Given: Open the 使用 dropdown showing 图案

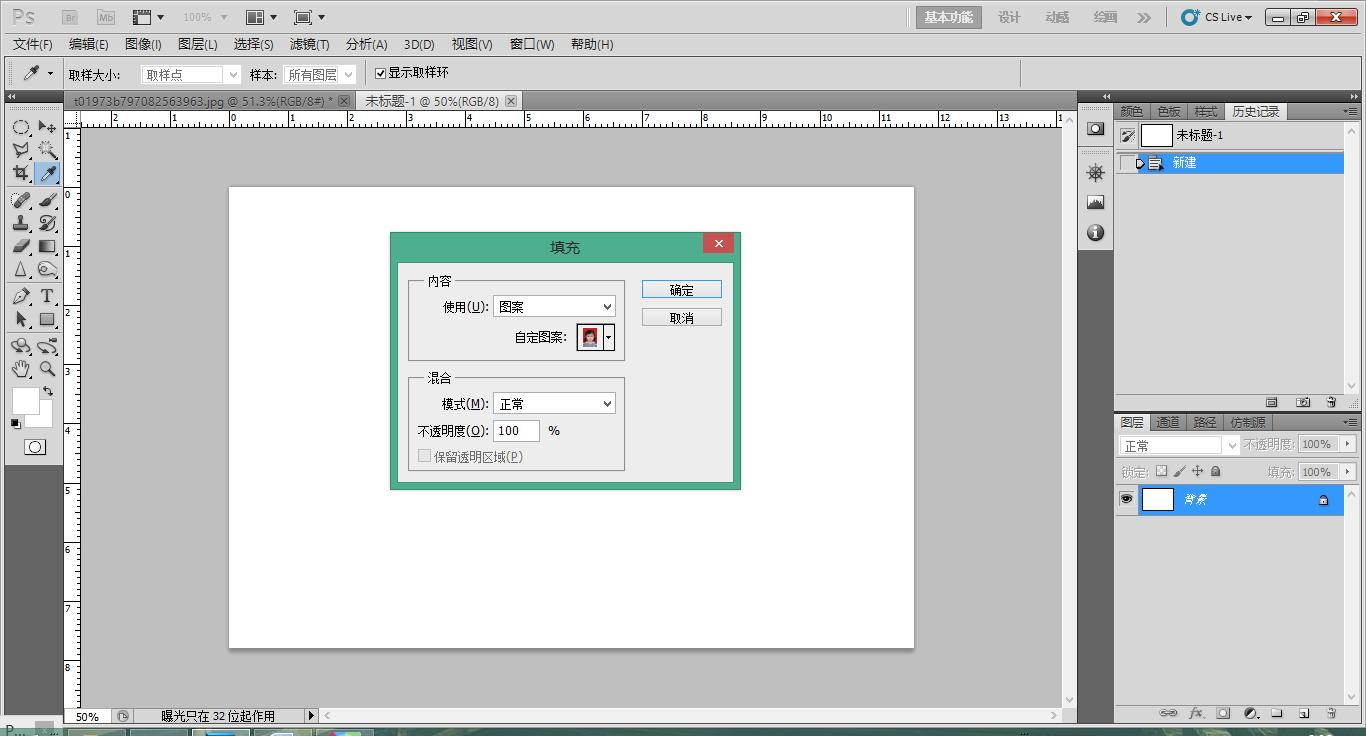Looking at the screenshot, I should pyautogui.click(x=554, y=307).
